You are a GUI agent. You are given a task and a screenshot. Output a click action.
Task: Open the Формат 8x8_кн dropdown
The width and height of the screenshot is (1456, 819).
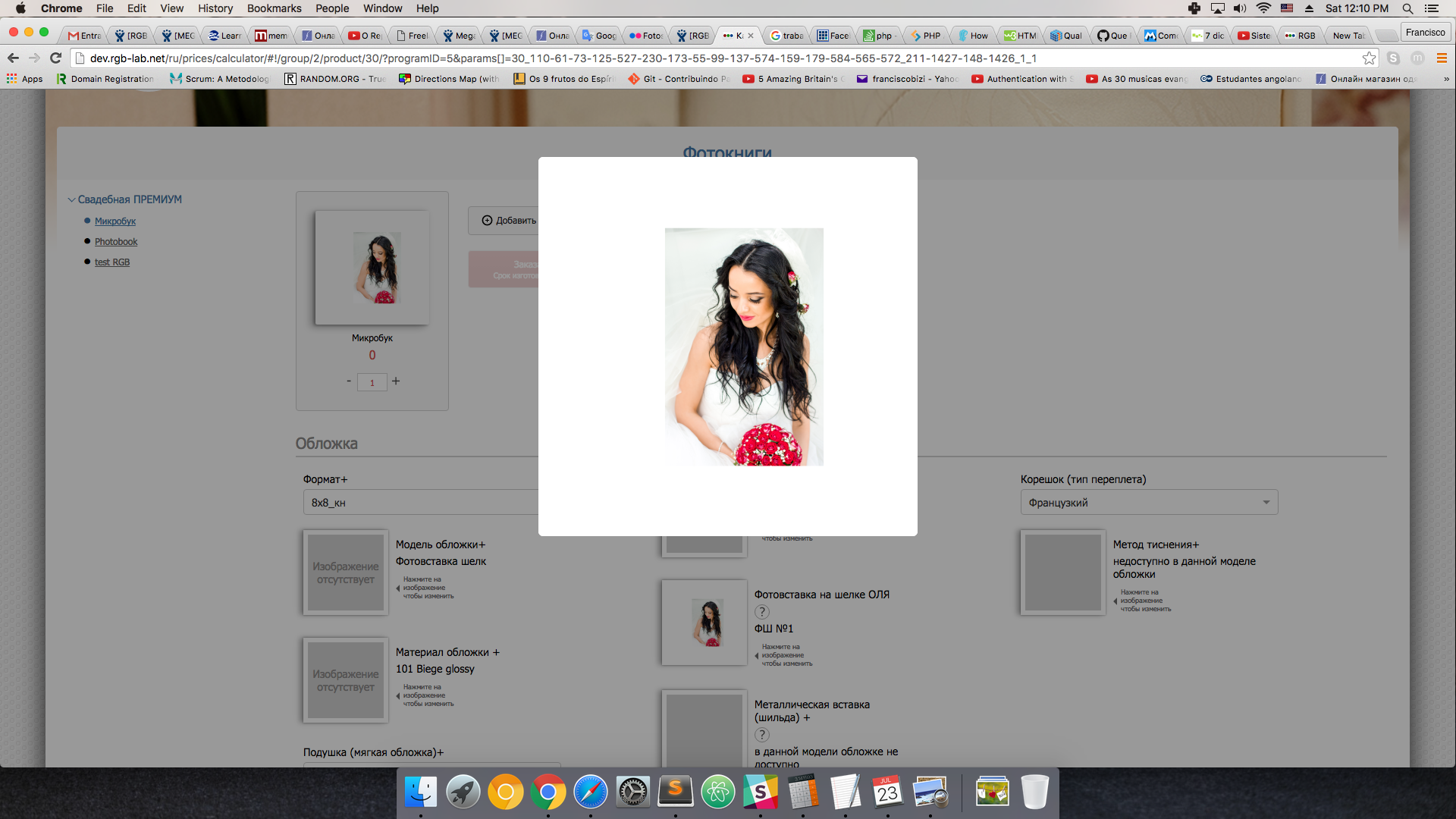421,502
